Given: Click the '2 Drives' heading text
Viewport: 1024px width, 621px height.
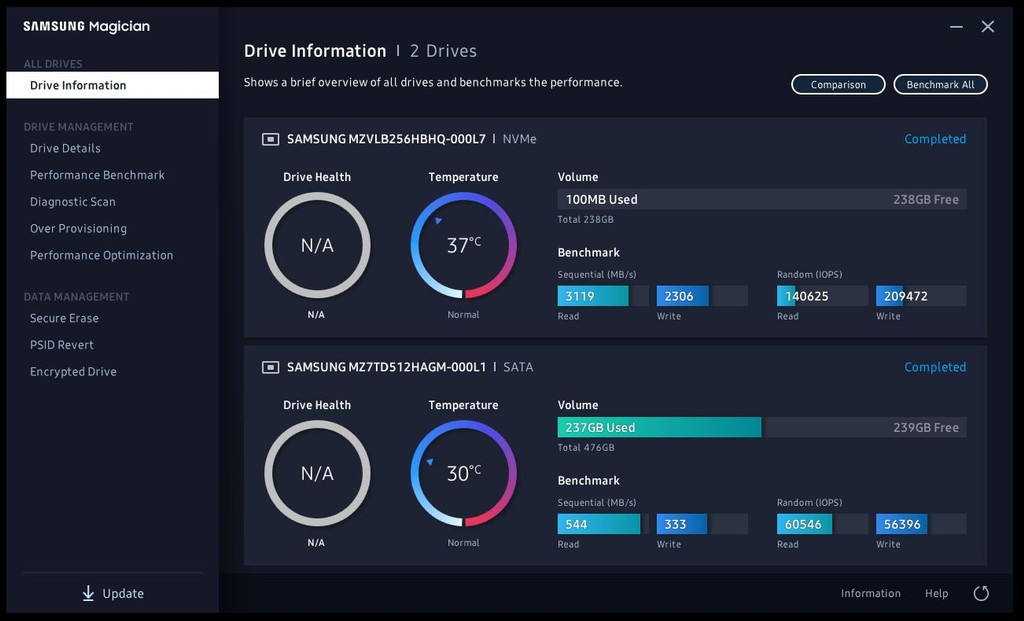Looking at the screenshot, I should (x=443, y=51).
